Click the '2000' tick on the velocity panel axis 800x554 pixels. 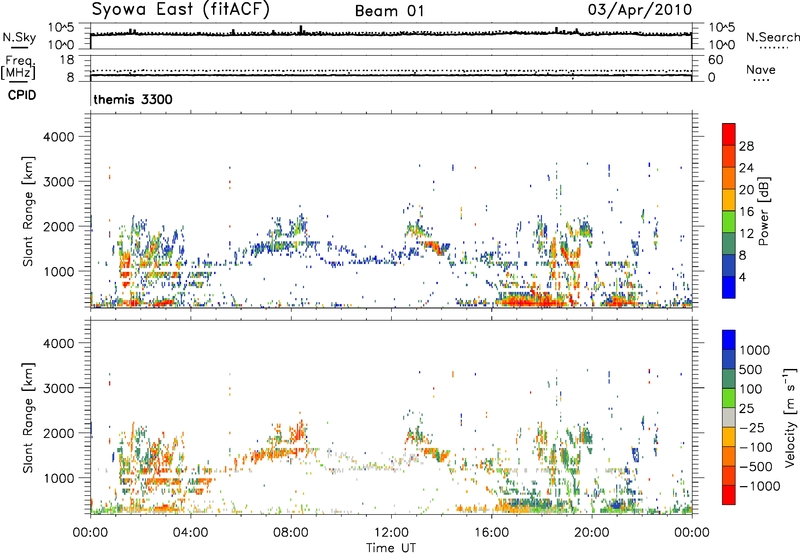pos(59,433)
